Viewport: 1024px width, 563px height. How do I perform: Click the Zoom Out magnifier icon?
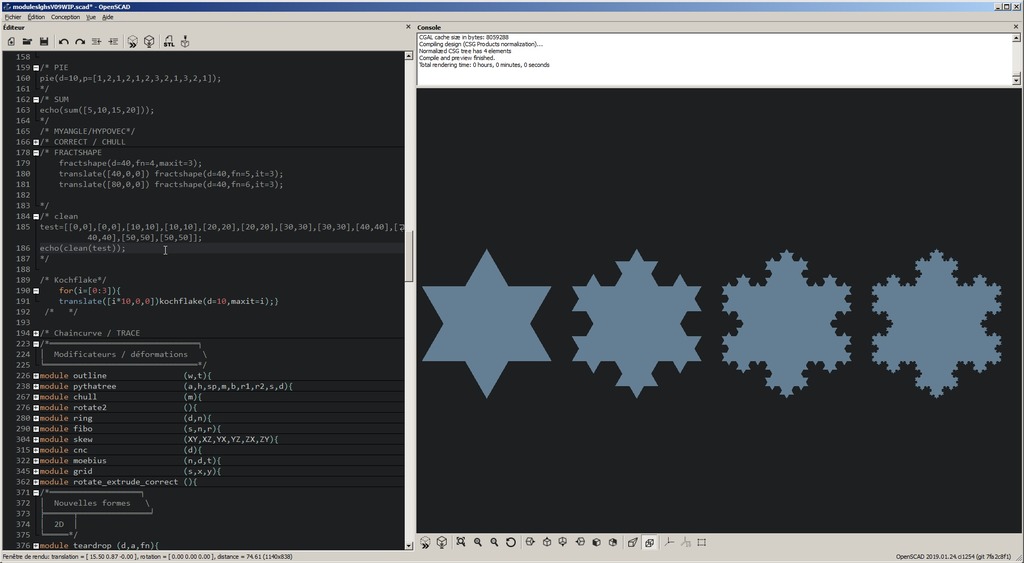click(494, 542)
